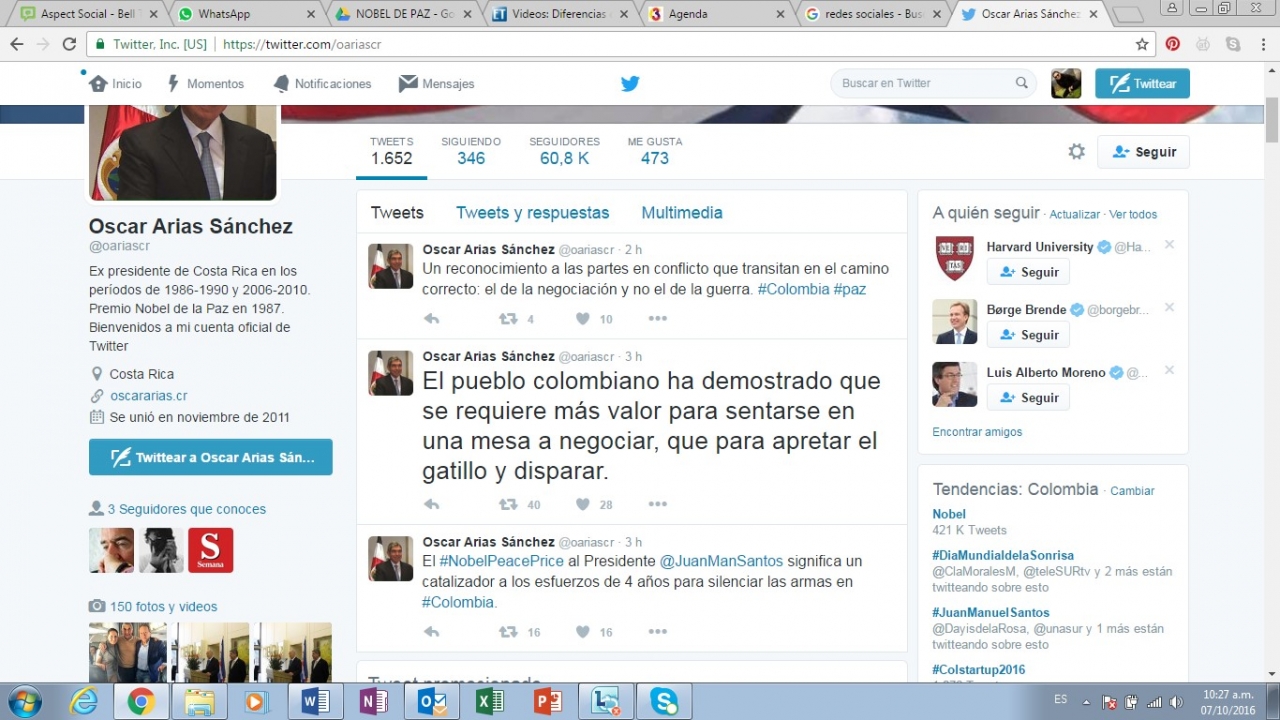Open profile settings gear menu
The image size is (1280, 720).
coord(1076,152)
